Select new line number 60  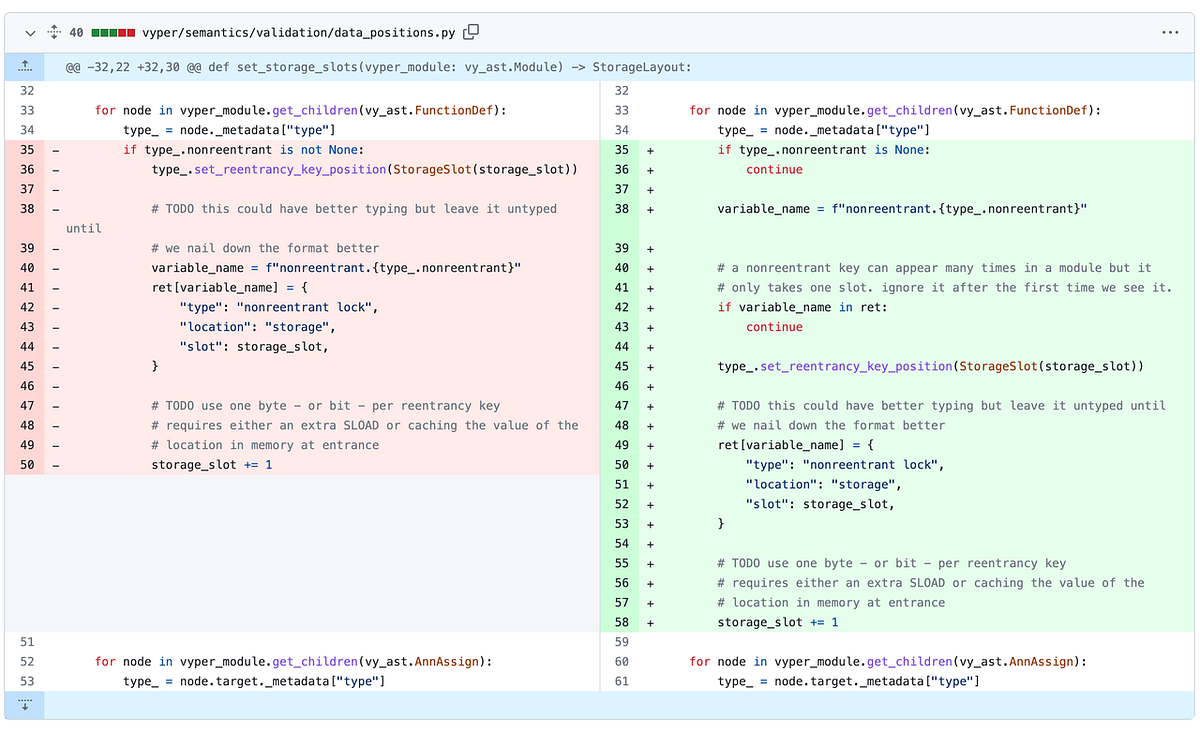(x=621, y=661)
